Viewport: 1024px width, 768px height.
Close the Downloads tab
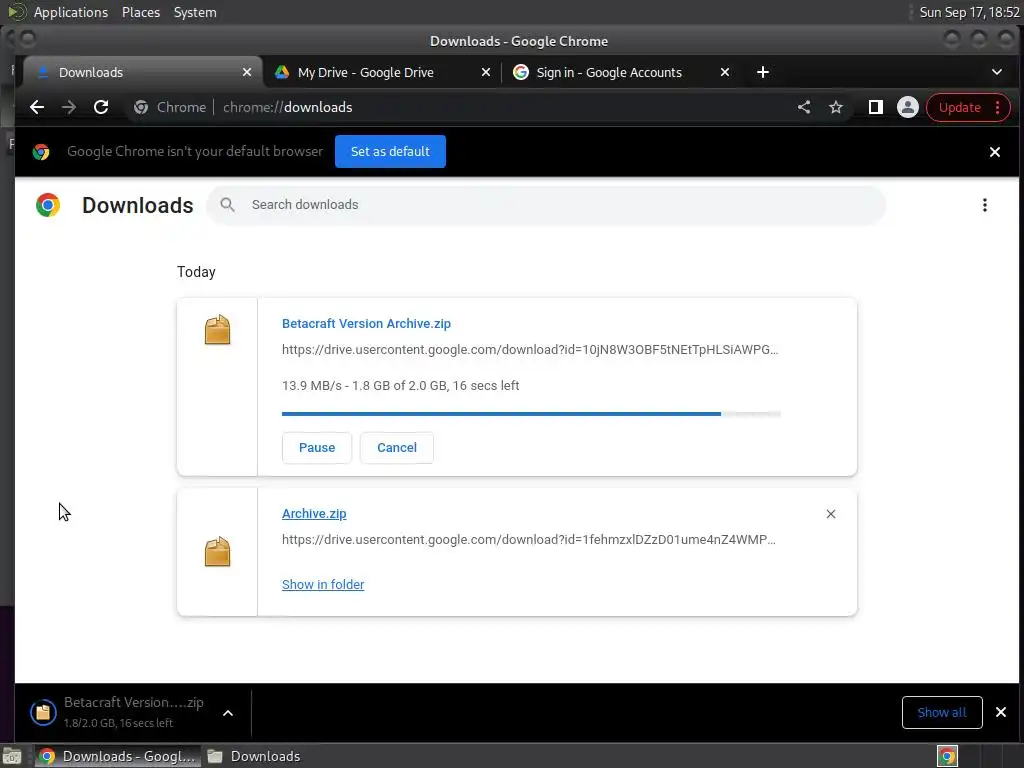click(x=247, y=72)
